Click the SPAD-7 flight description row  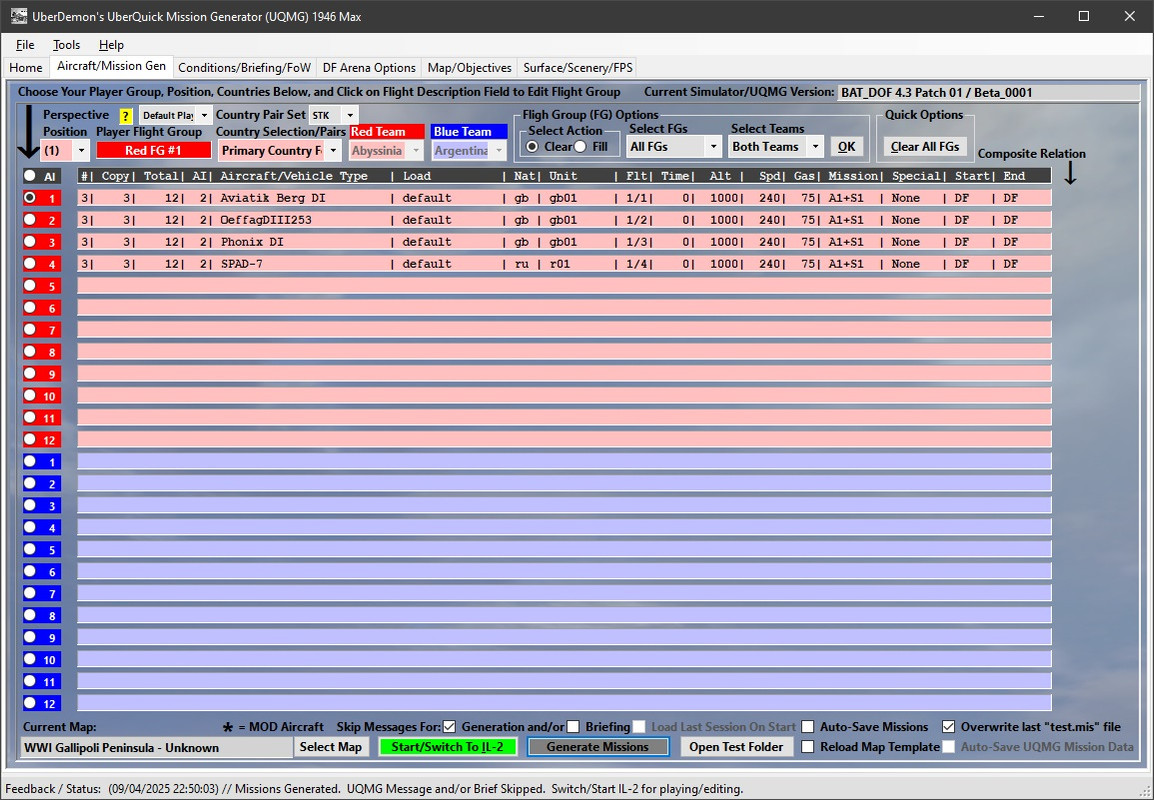pyautogui.click(x=564, y=263)
